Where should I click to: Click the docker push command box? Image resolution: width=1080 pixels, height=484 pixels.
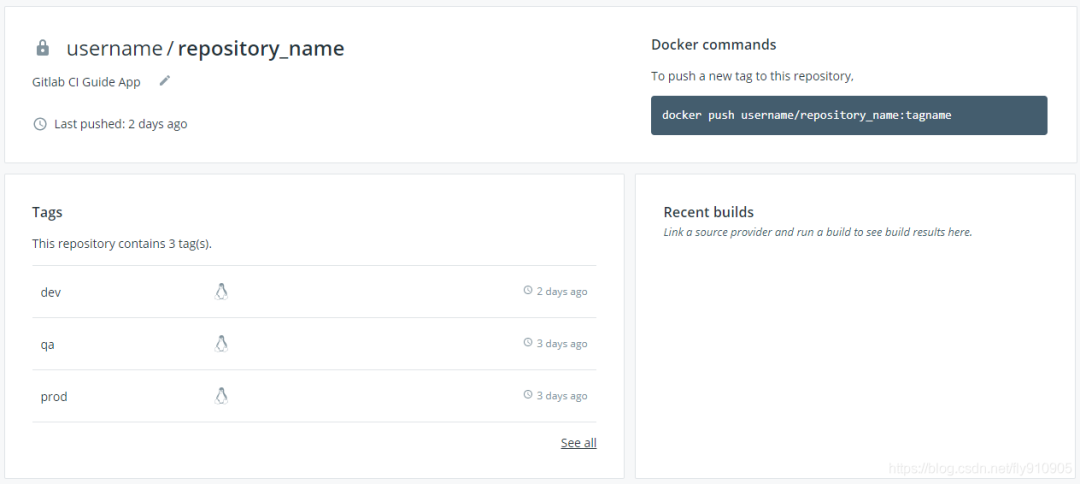(848, 115)
